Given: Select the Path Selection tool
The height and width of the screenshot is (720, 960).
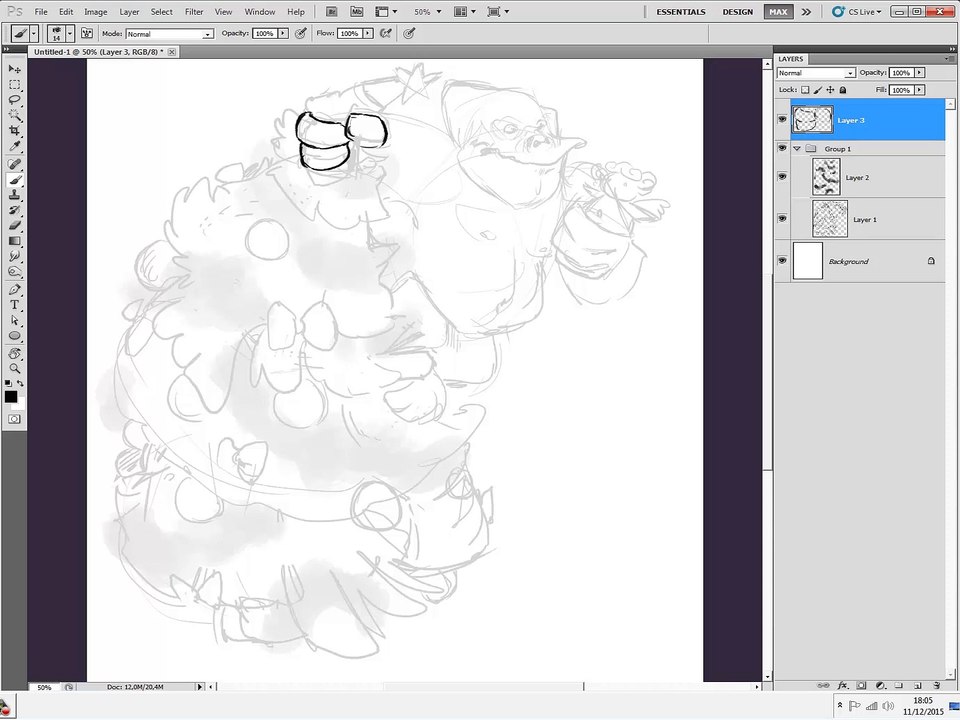Looking at the screenshot, I should [14, 320].
